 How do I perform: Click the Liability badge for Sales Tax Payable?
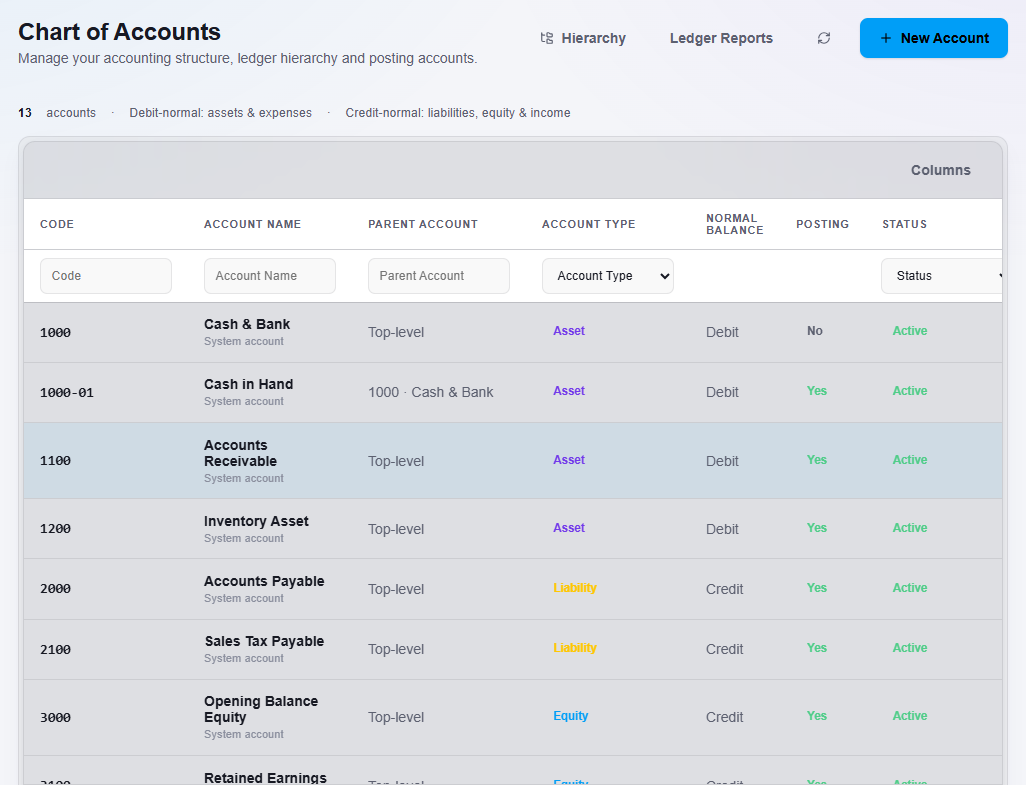(575, 648)
